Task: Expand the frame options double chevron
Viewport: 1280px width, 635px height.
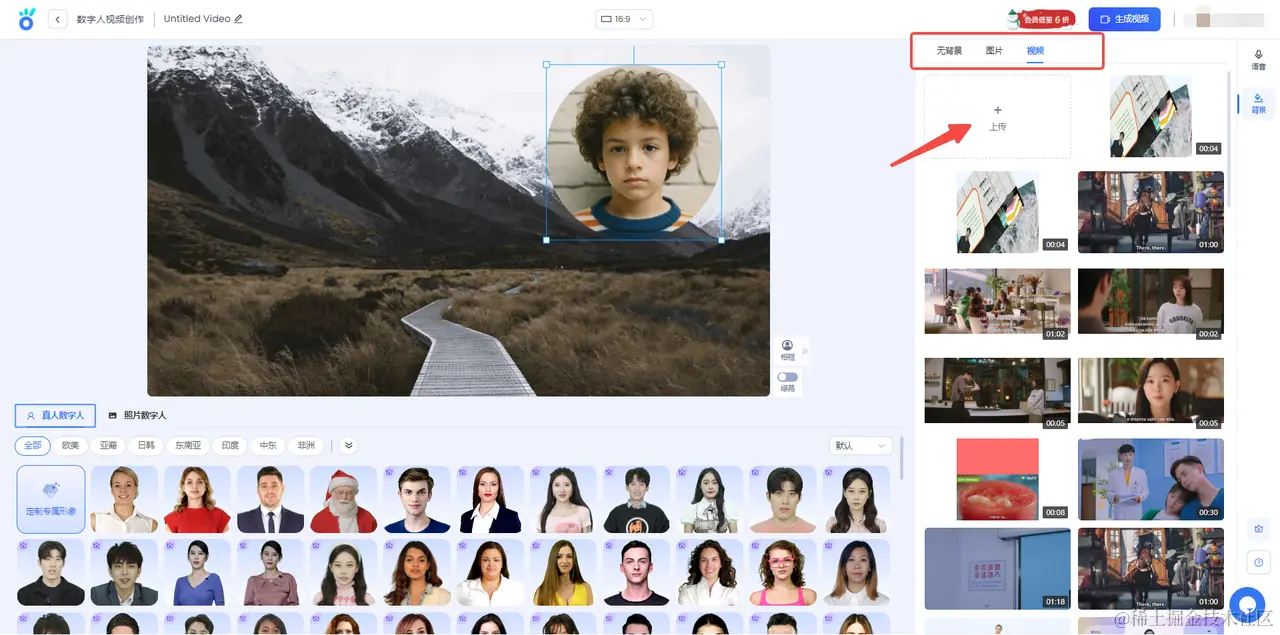Action: click(x=804, y=351)
